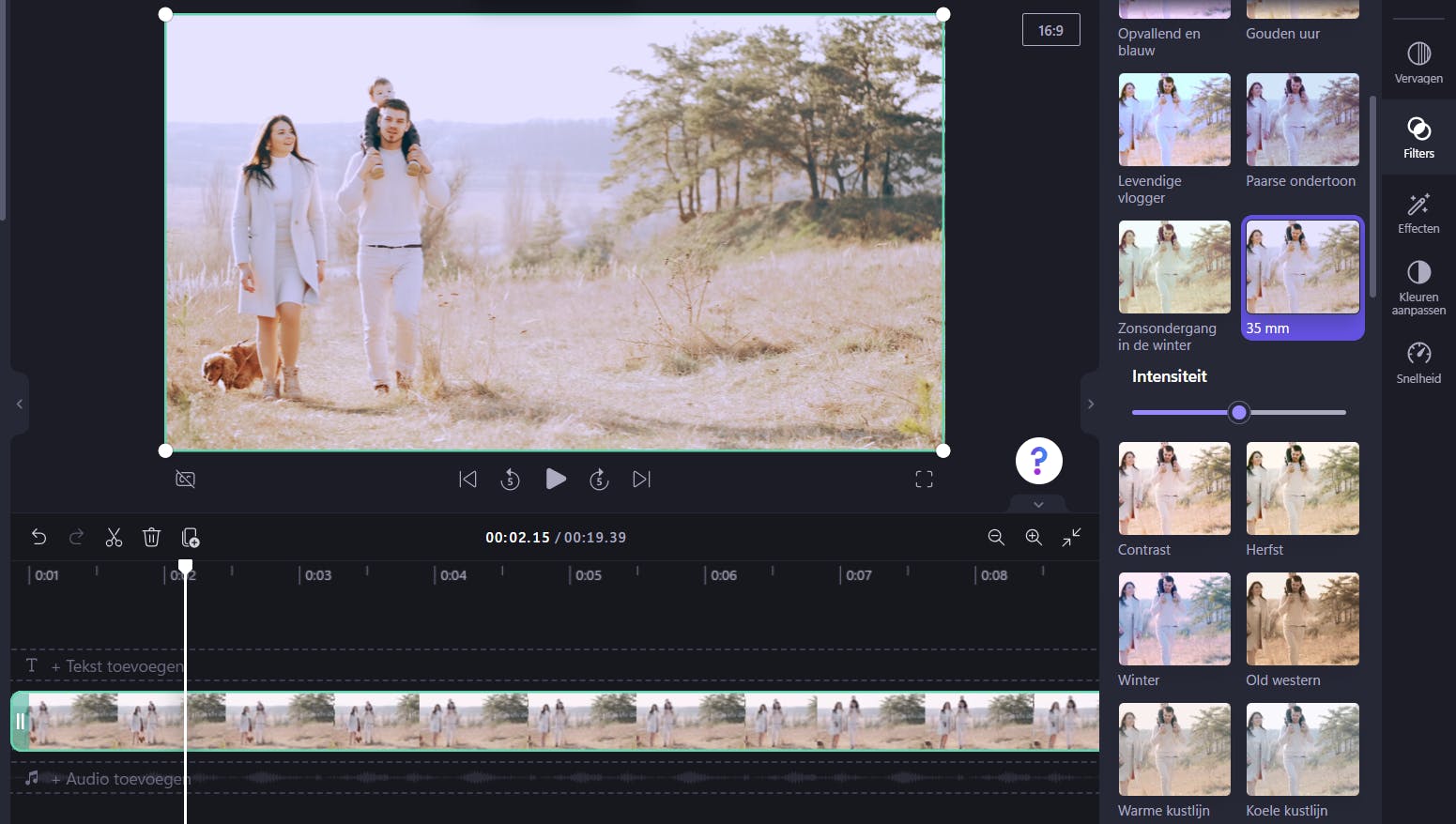
Task: Open Kleuren aanpassen color adjustment panel
Action: tap(1418, 288)
